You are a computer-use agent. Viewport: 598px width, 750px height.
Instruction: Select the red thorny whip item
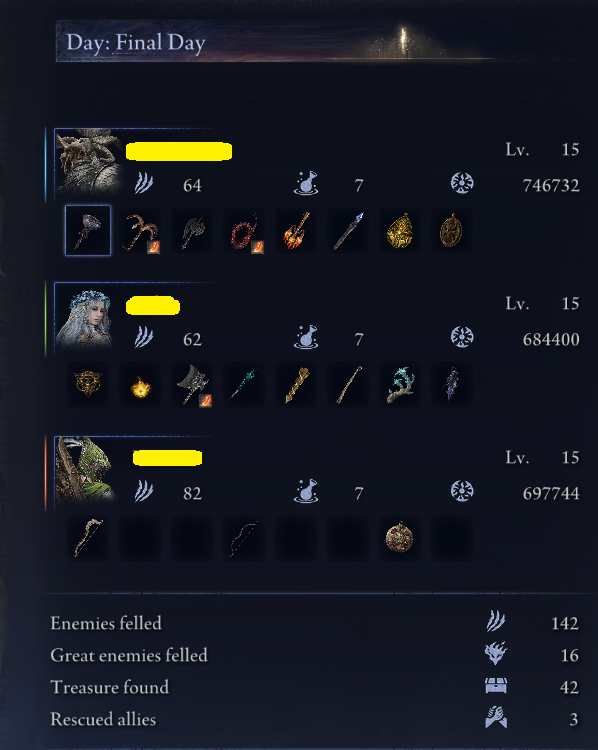point(244,231)
